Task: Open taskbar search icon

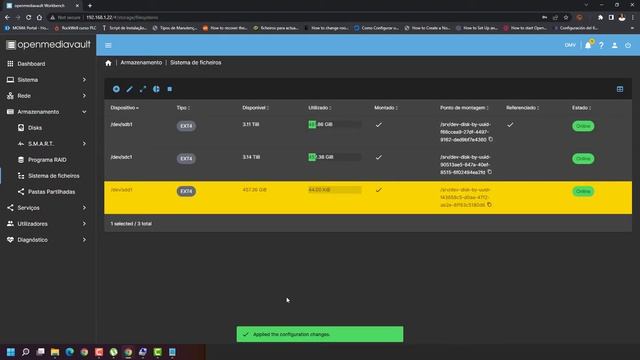Action: (x=26, y=352)
